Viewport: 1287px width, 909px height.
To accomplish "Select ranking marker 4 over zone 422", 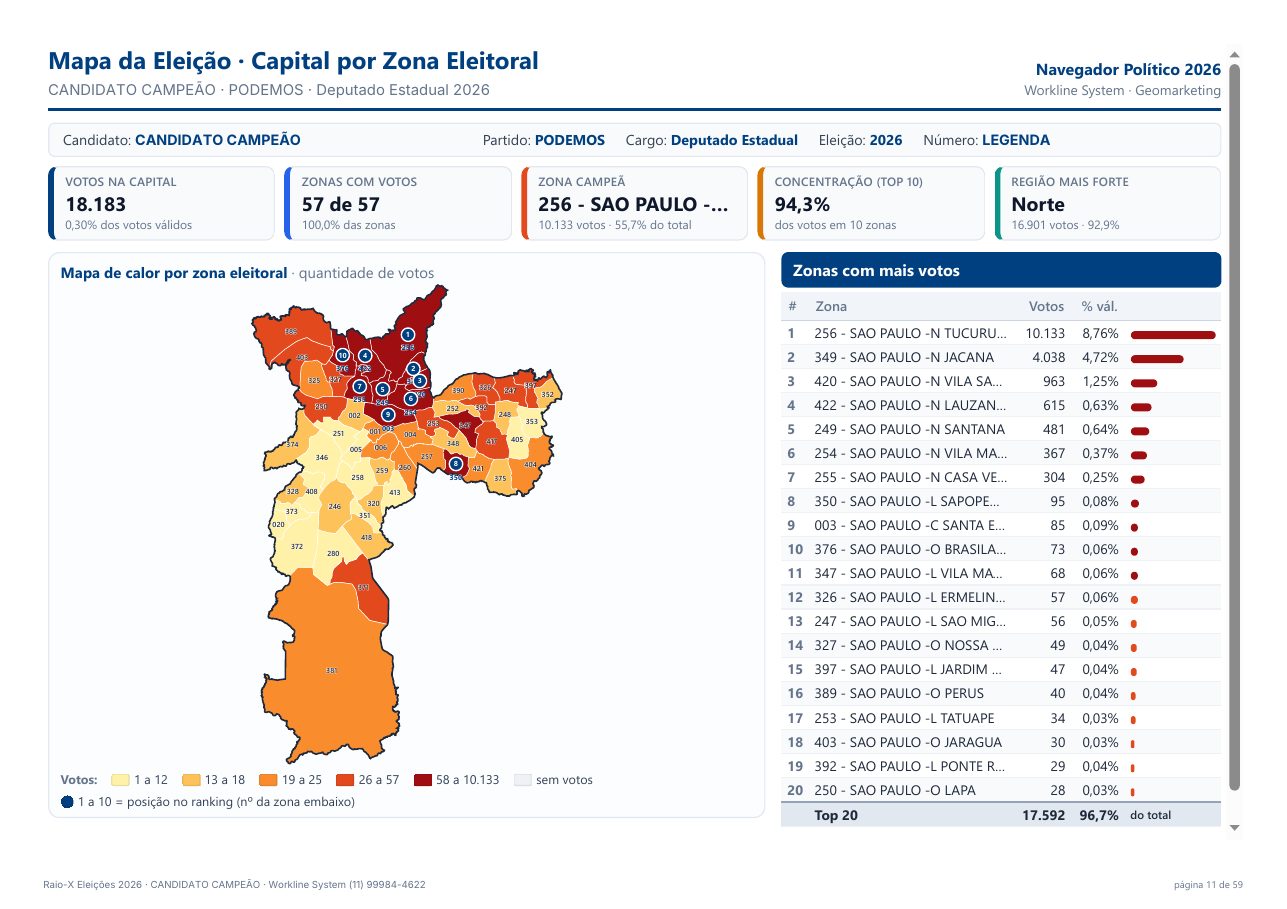I will (365, 355).
